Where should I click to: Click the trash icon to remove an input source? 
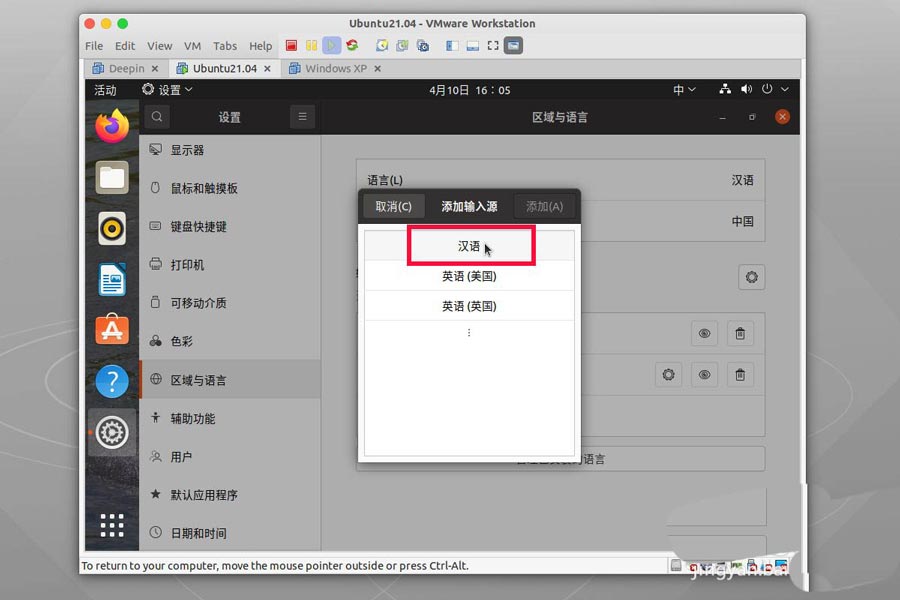740,333
